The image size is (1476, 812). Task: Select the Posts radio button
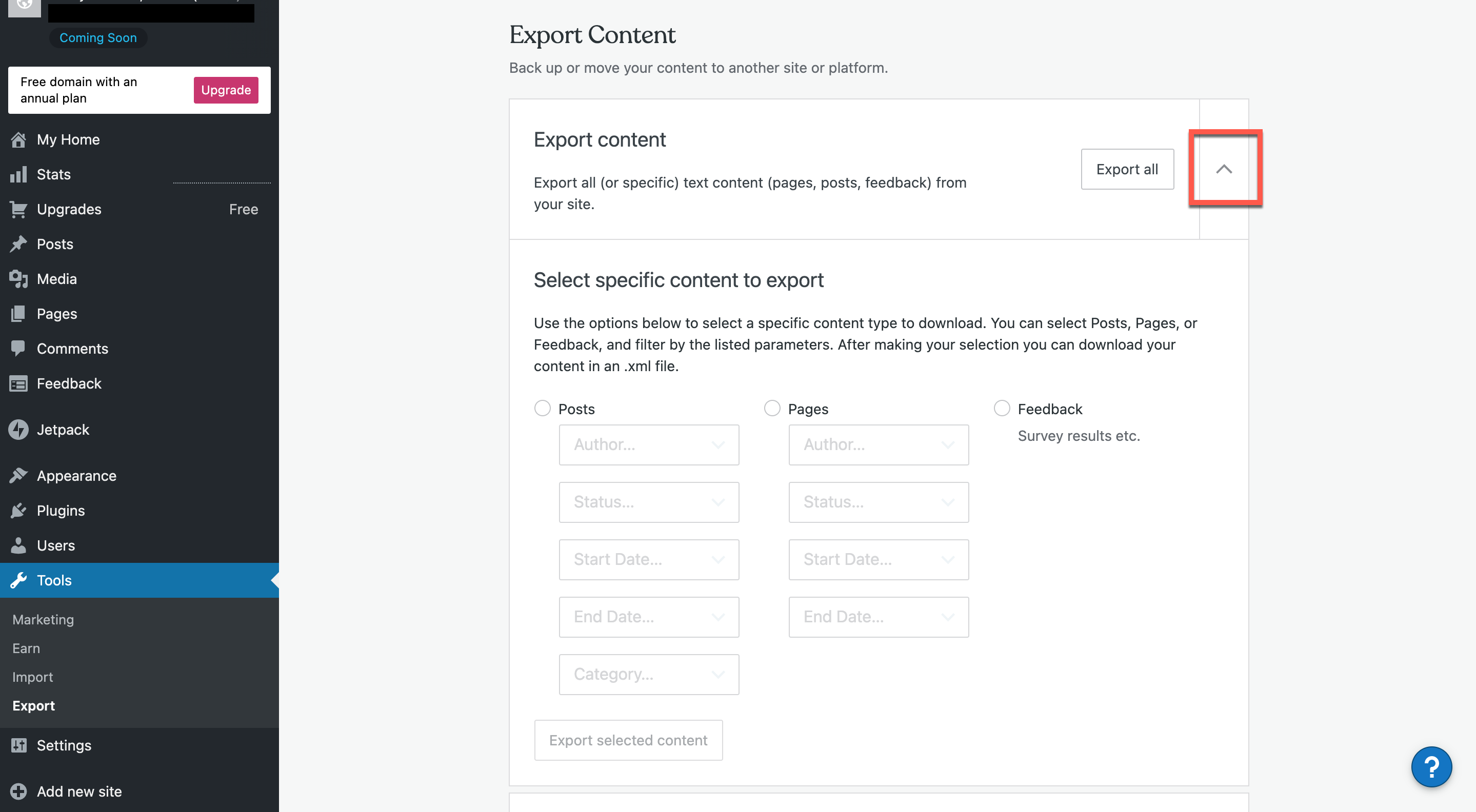542,408
